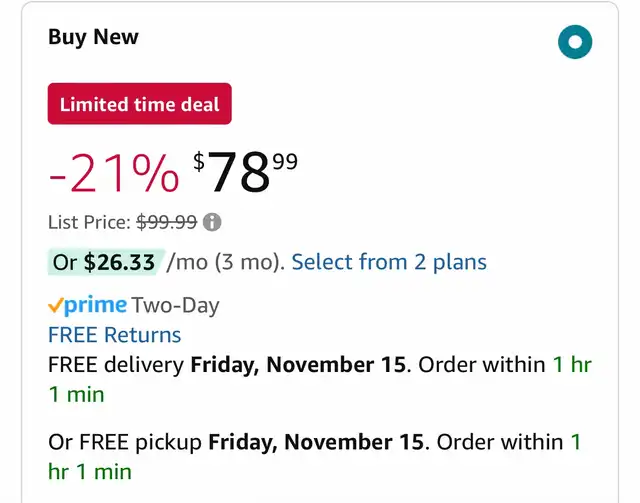
Task: Click the Limited time deal badge
Action: [140, 104]
